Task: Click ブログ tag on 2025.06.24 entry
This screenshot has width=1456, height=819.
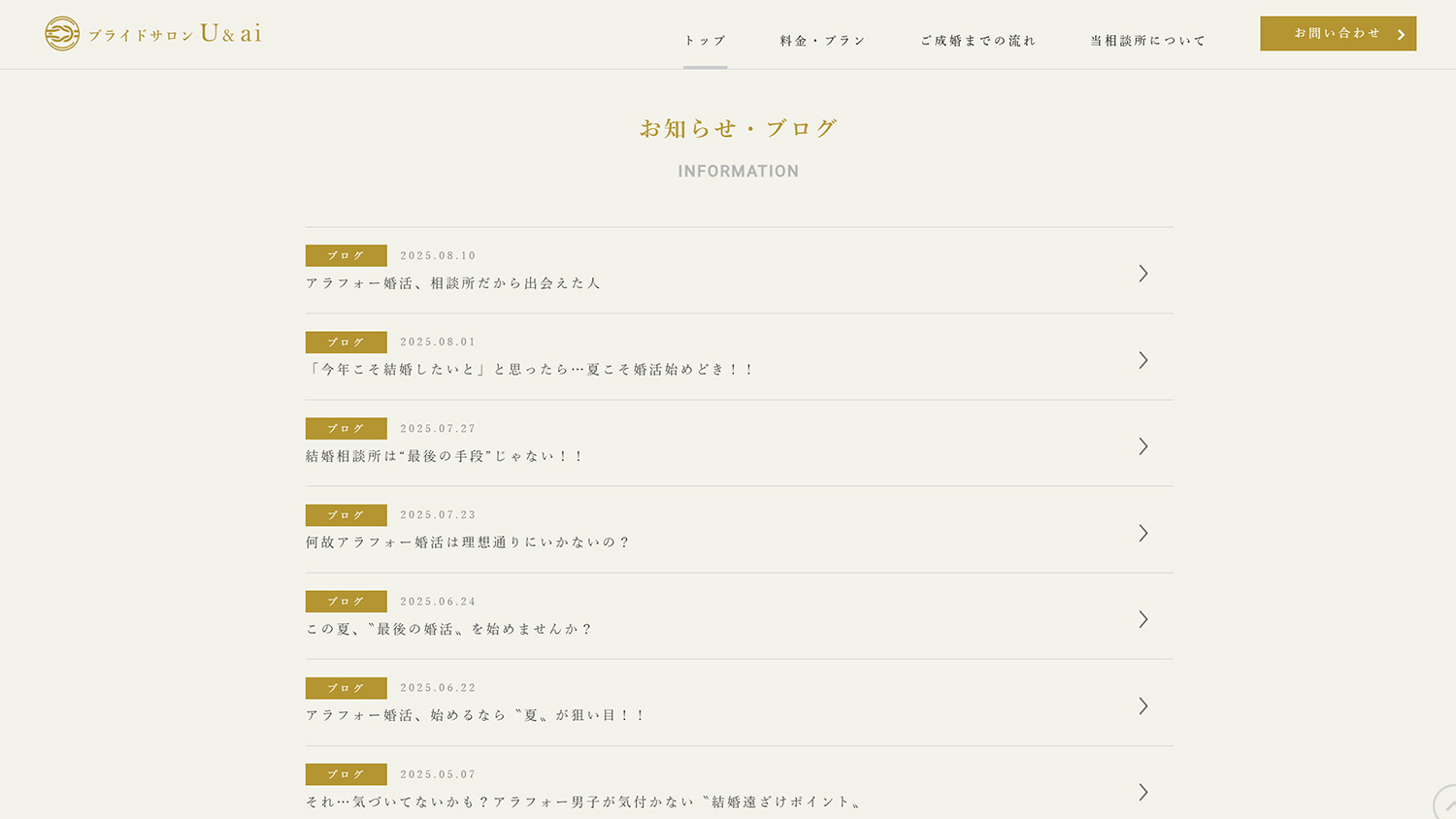Action: (346, 602)
